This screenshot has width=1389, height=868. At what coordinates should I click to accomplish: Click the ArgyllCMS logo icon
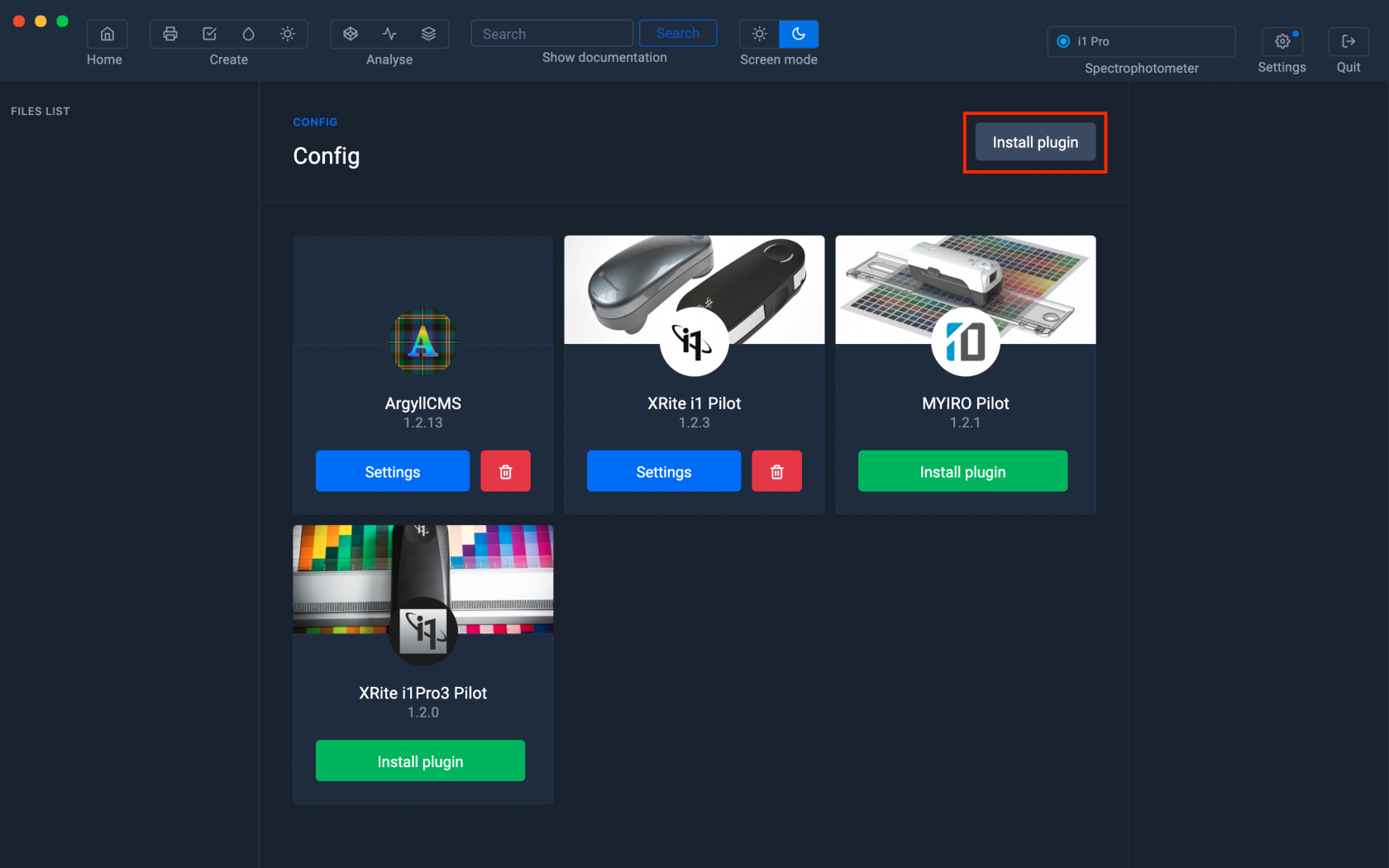423,342
